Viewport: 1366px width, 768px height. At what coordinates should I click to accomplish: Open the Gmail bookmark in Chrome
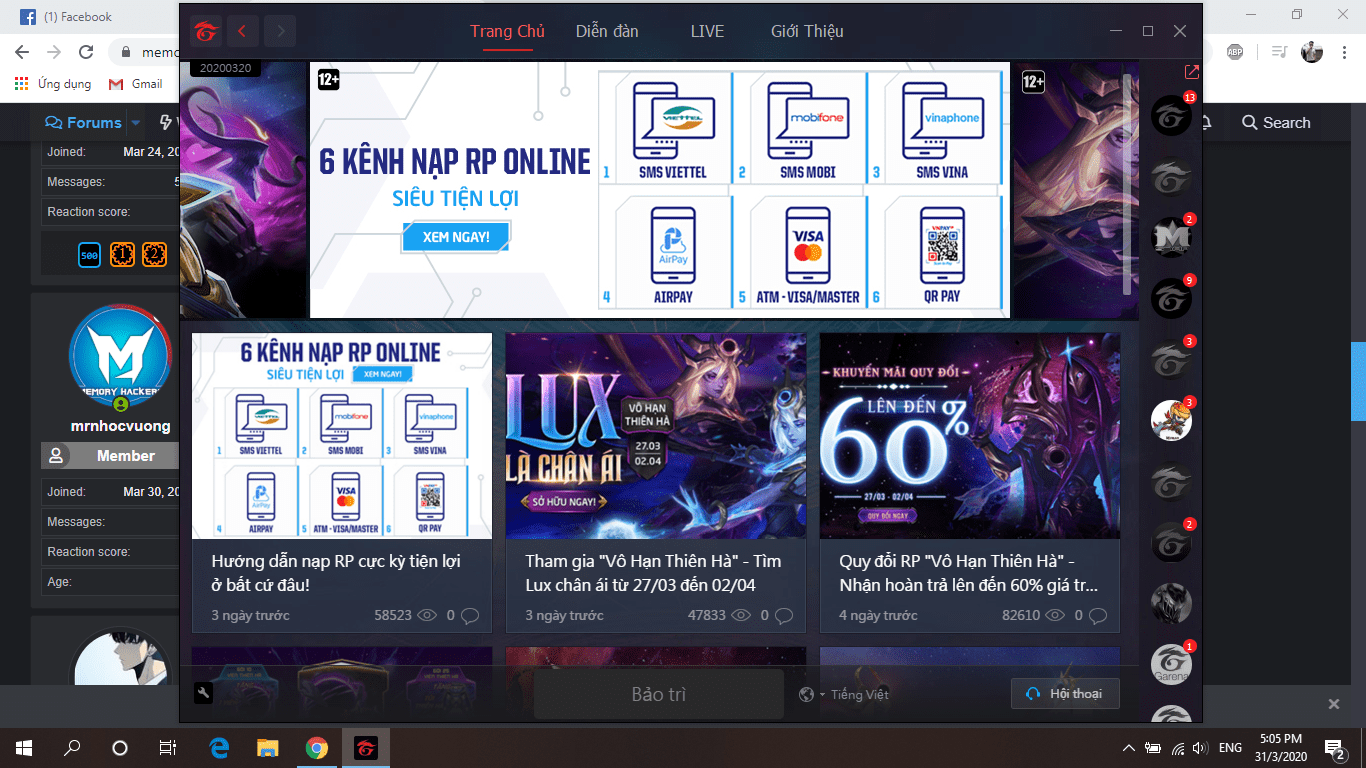coord(135,84)
